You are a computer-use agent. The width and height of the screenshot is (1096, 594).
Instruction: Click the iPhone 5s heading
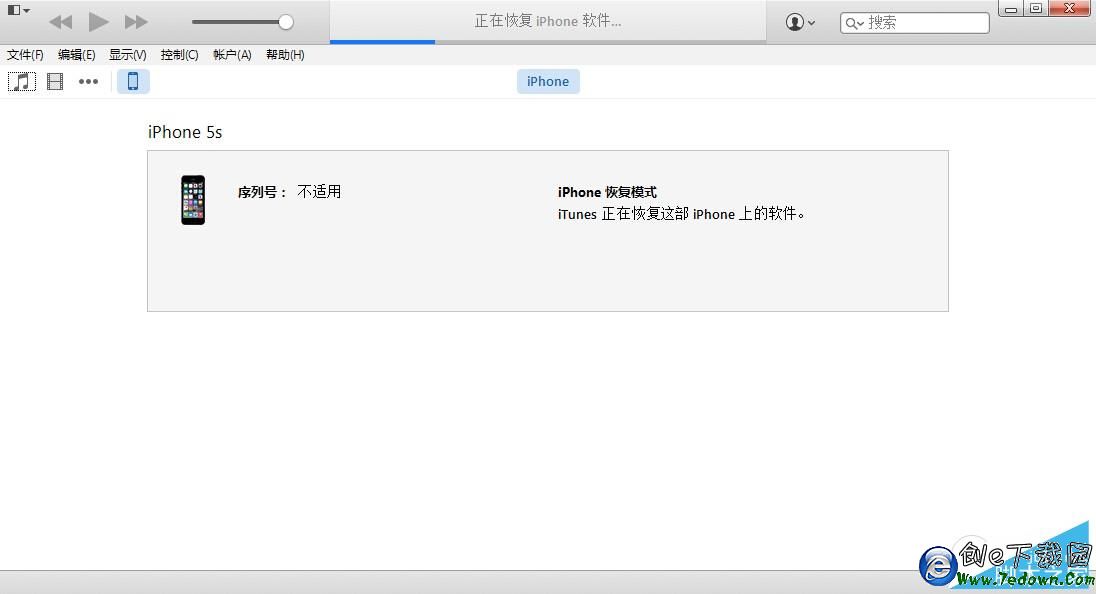pos(185,132)
